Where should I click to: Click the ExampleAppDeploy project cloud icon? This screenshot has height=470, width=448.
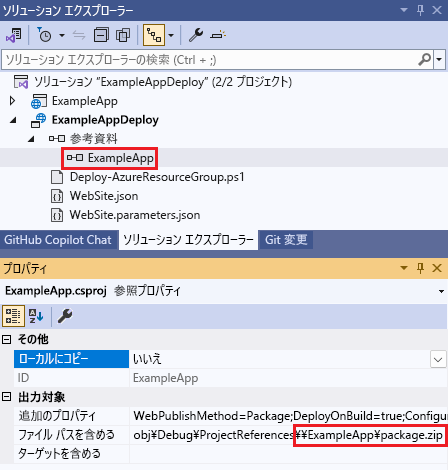point(39,120)
